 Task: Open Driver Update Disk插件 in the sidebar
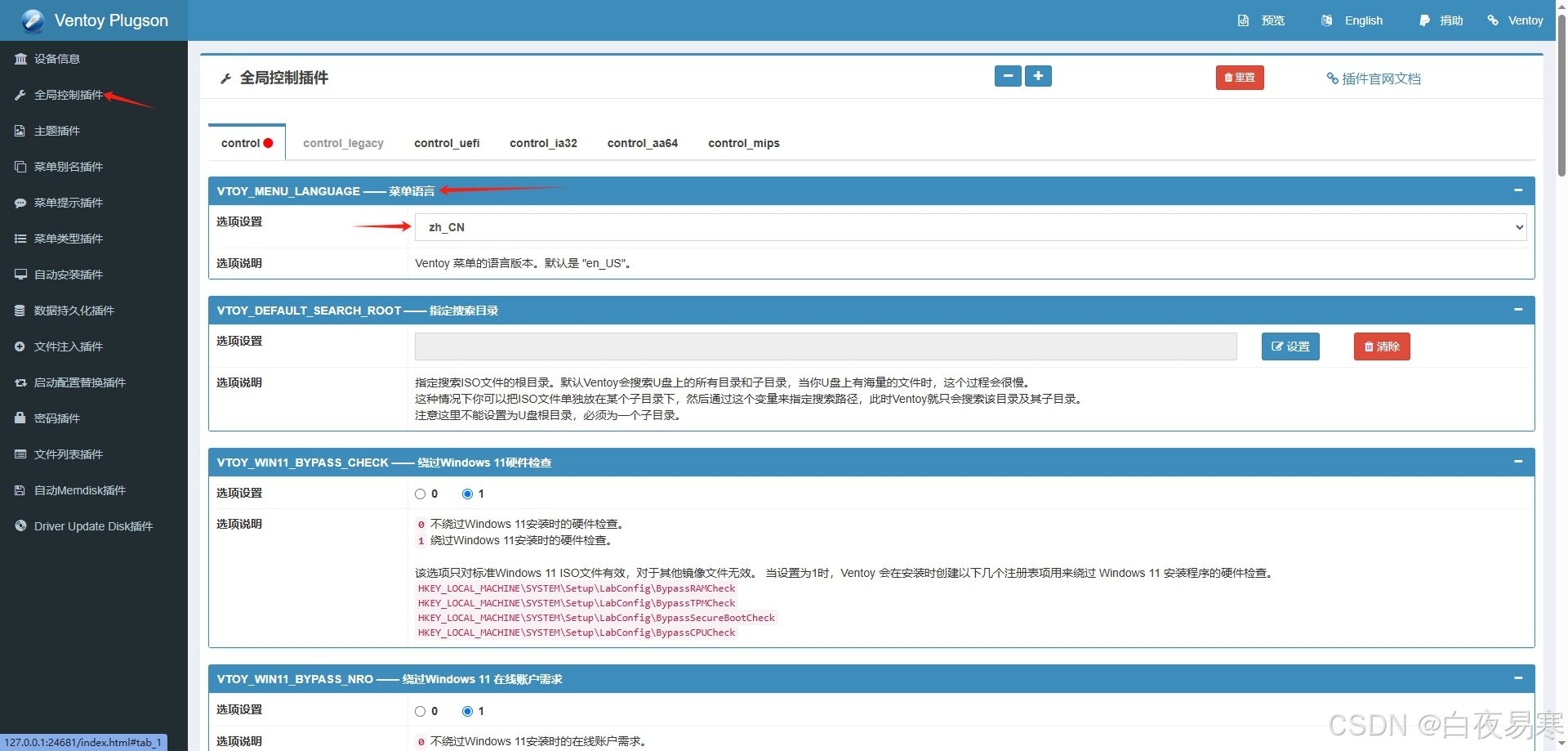point(93,526)
